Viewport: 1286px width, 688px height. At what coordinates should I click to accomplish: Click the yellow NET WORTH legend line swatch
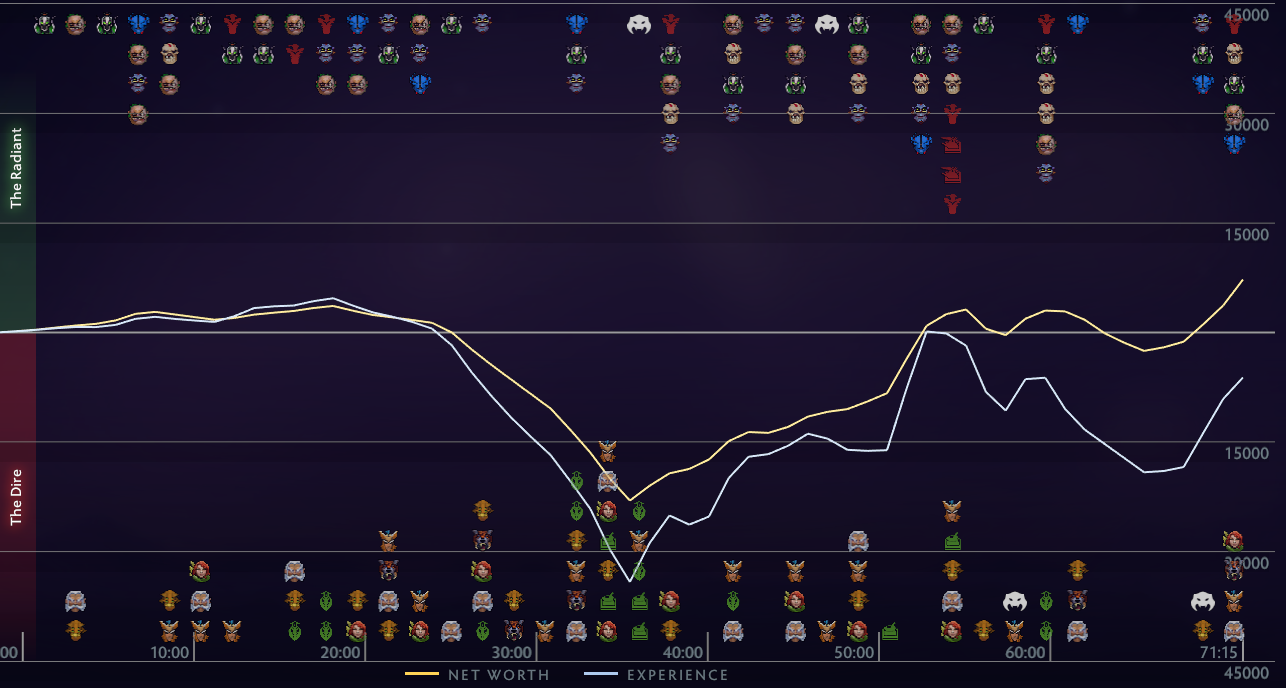[422, 675]
